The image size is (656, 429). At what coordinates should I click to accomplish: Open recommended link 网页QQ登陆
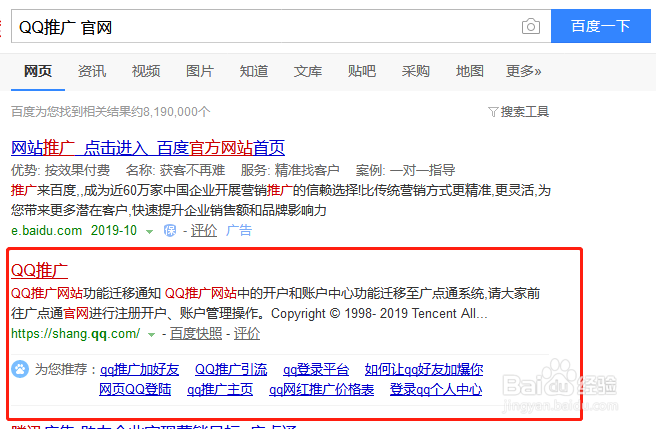135,390
